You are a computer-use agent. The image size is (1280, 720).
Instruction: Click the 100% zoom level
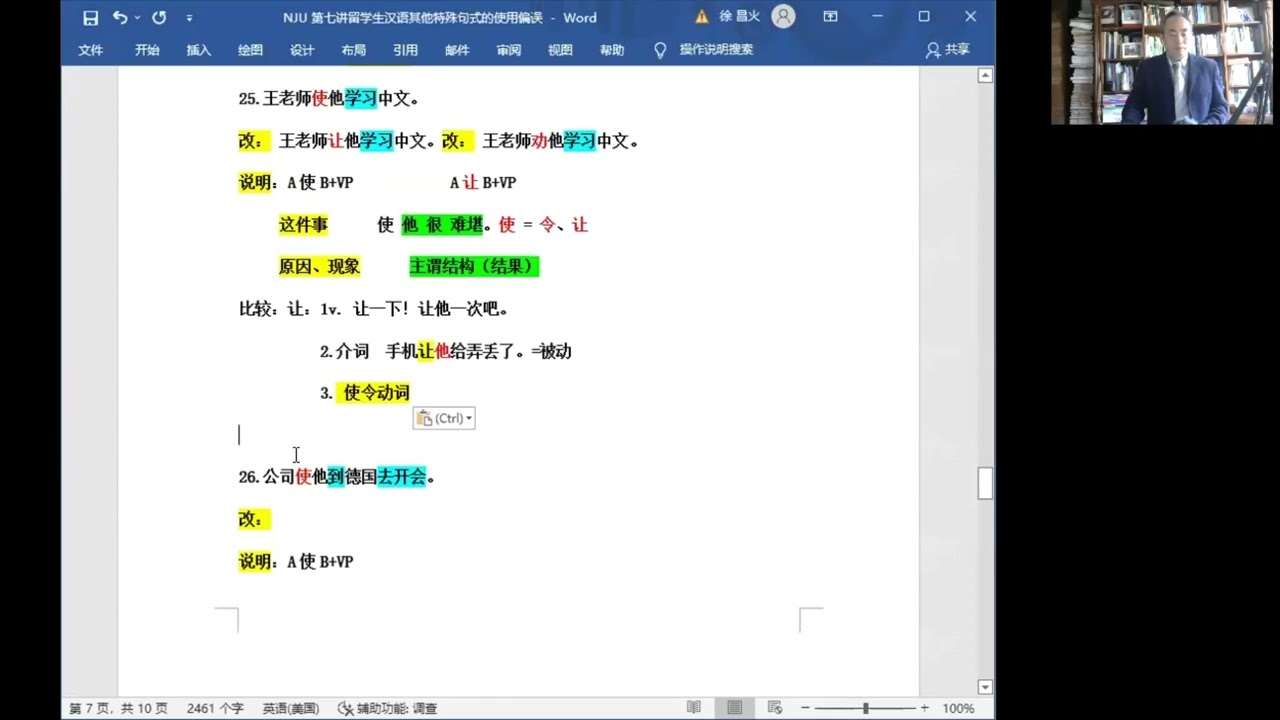(x=958, y=708)
